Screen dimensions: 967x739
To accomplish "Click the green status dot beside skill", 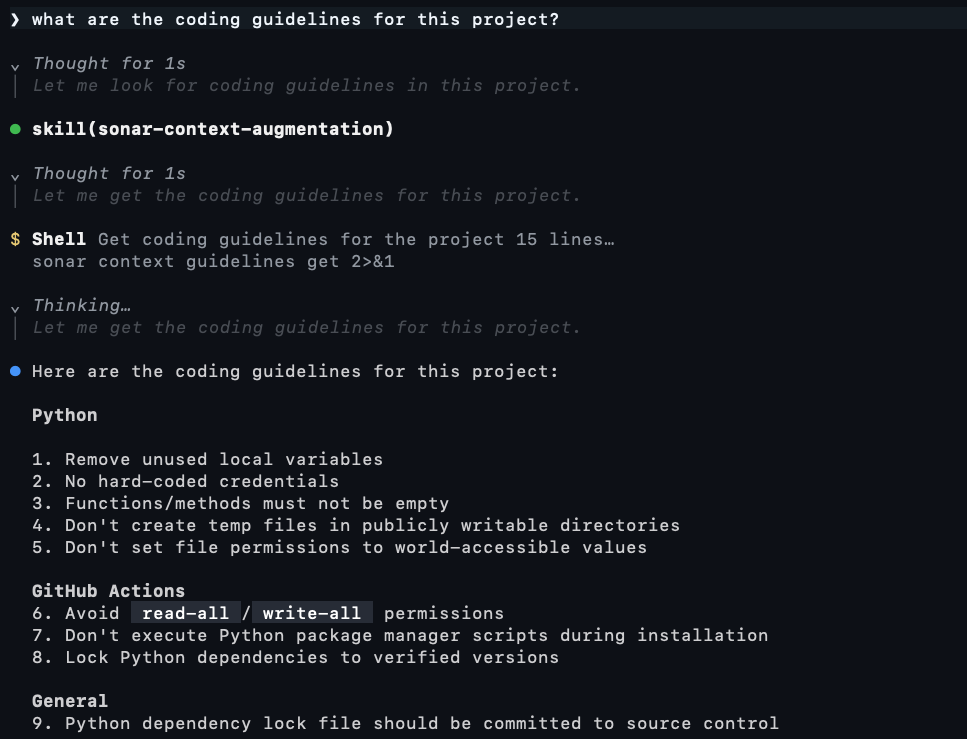I will tap(15, 129).
